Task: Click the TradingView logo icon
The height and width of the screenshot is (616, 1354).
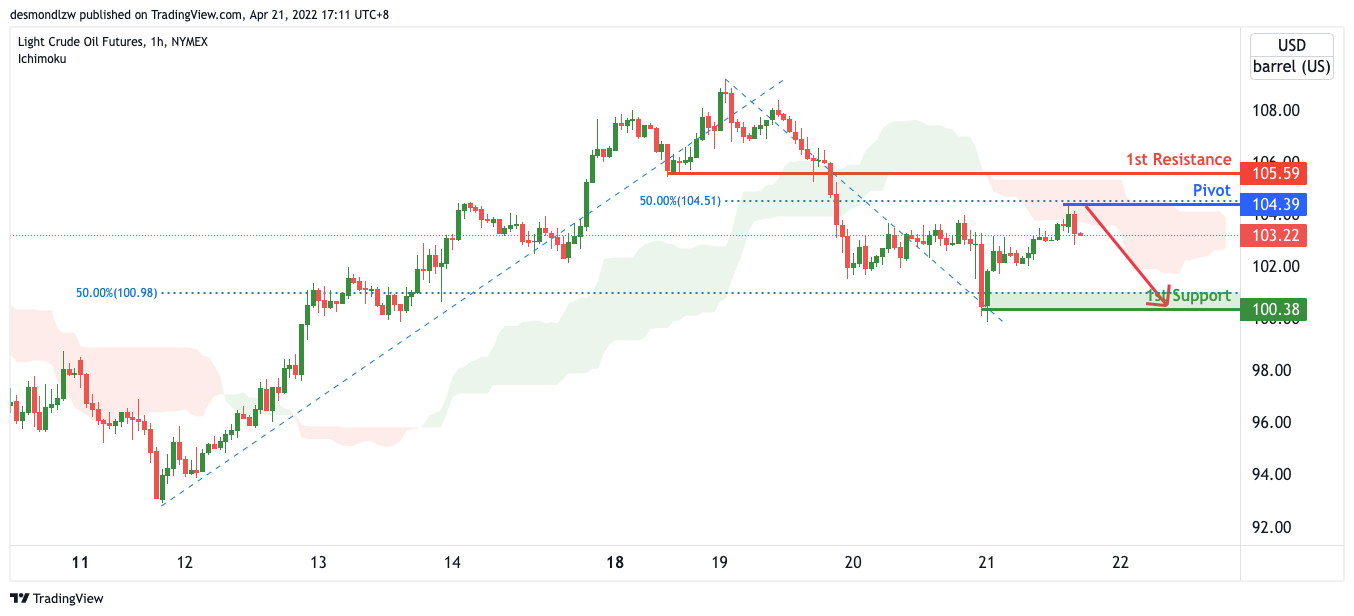Action: click(x=20, y=598)
